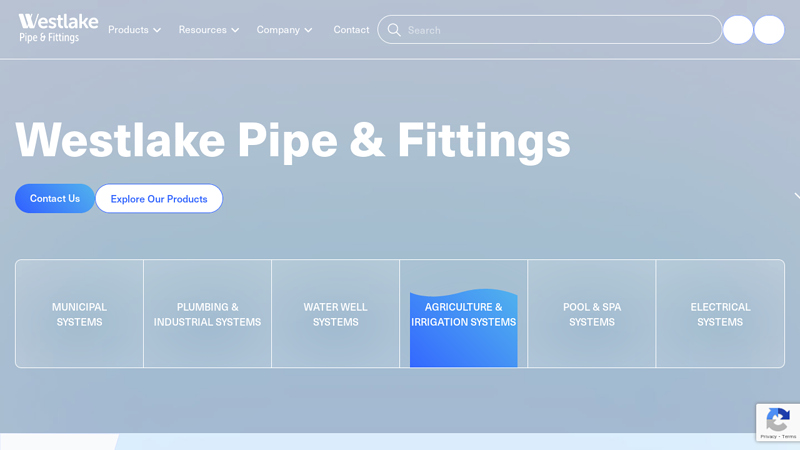Click the reCAPTCHA Privacy link
This screenshot has width=800, height=450.
click(x=768, y=437)
